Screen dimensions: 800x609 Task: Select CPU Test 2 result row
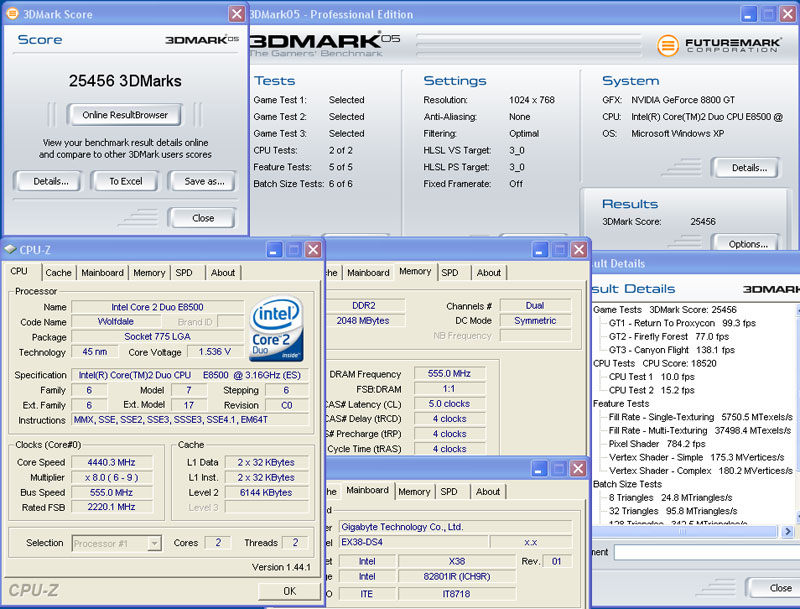click(x=652, y=390)
